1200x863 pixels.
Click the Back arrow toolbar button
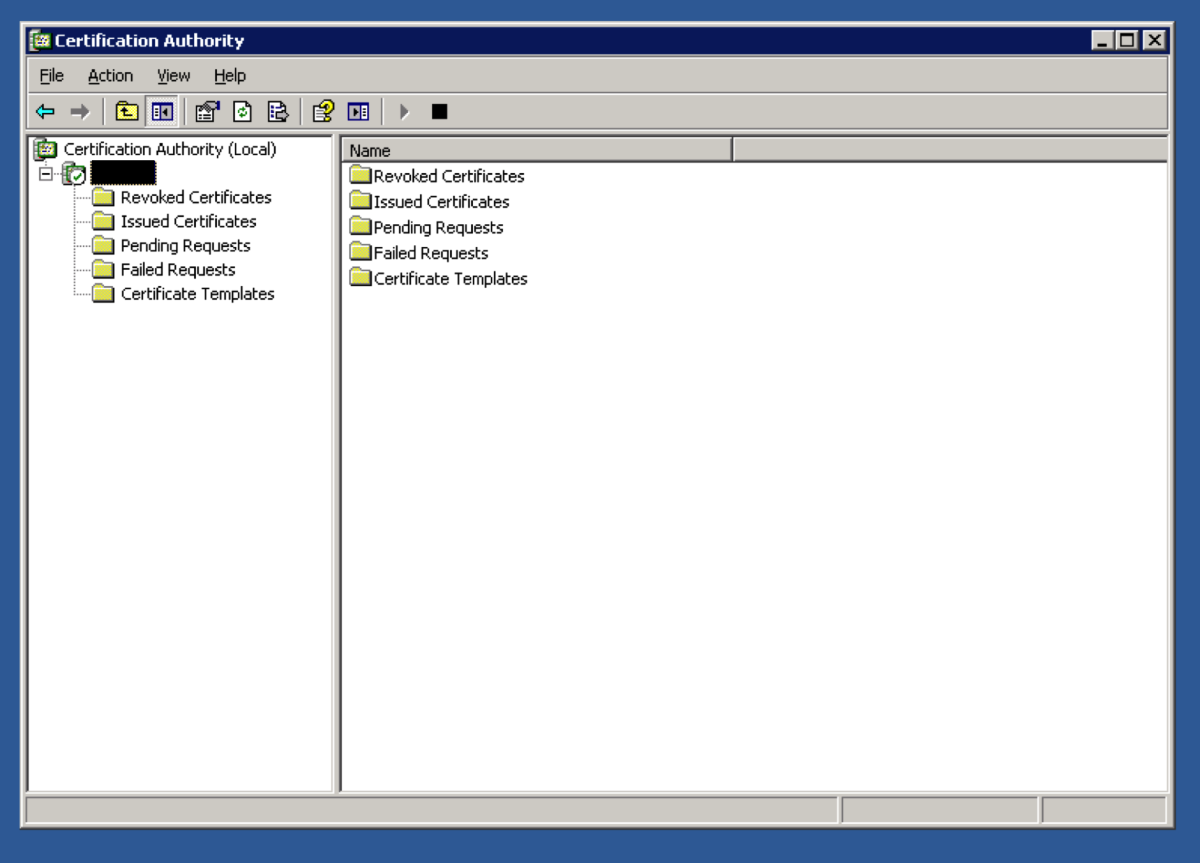click(45, 112)
